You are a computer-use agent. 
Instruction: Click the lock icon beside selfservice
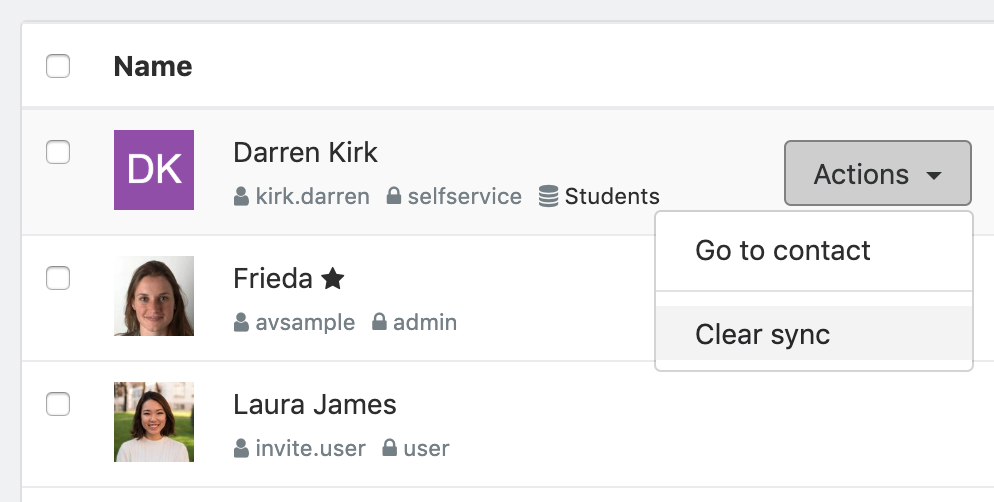tap(394, 196)
